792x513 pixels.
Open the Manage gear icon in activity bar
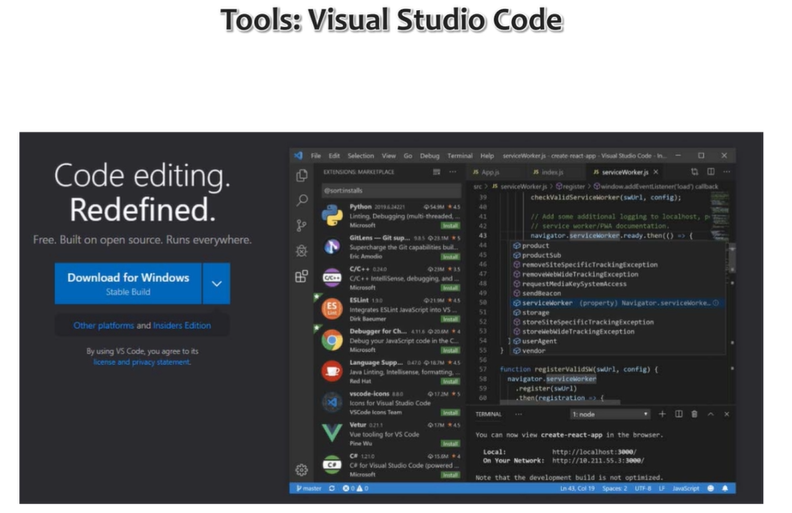302,470
